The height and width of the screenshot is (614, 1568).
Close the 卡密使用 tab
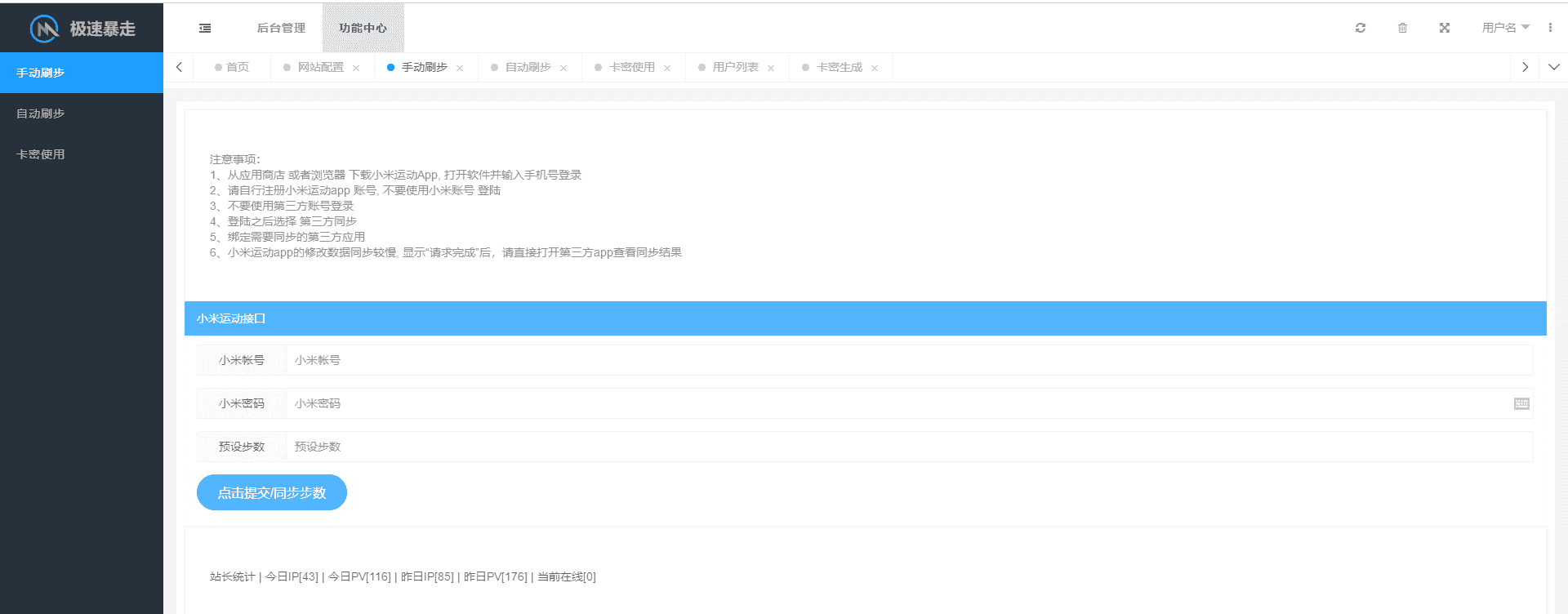pyautogui.click(x=667, y=68)
